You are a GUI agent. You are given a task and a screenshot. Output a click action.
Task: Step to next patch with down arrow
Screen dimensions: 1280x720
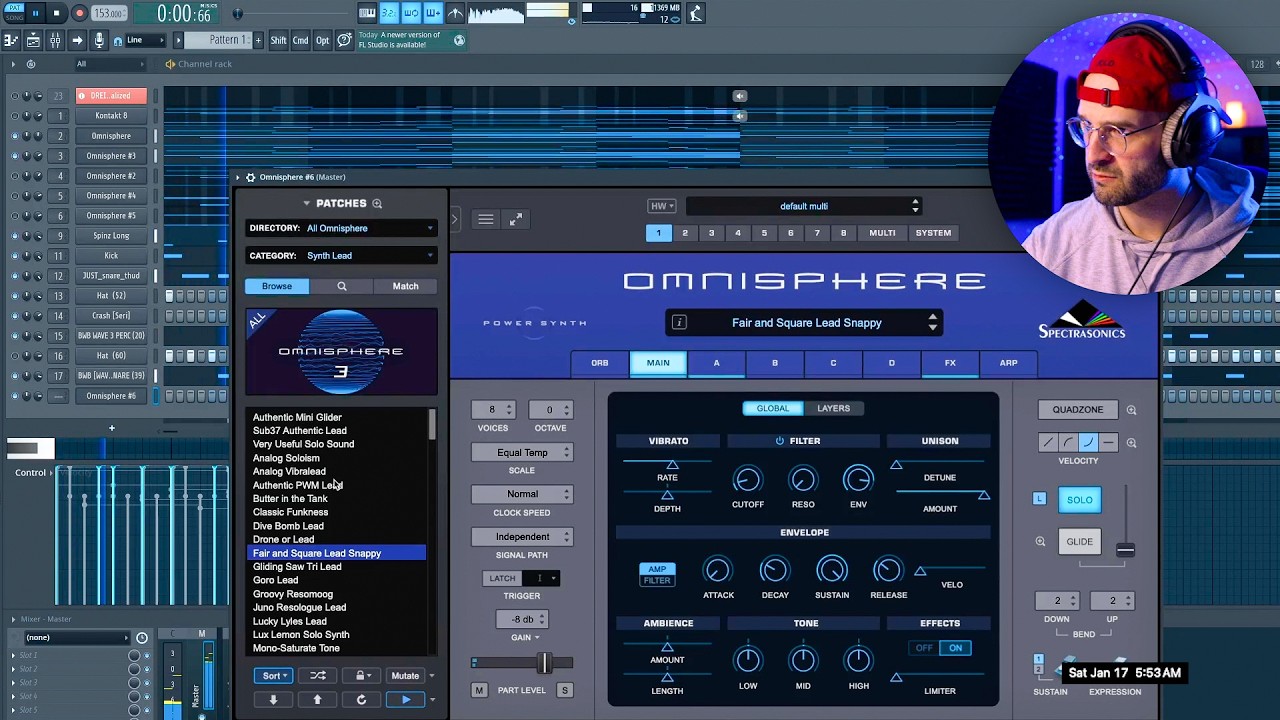(273, 700)
